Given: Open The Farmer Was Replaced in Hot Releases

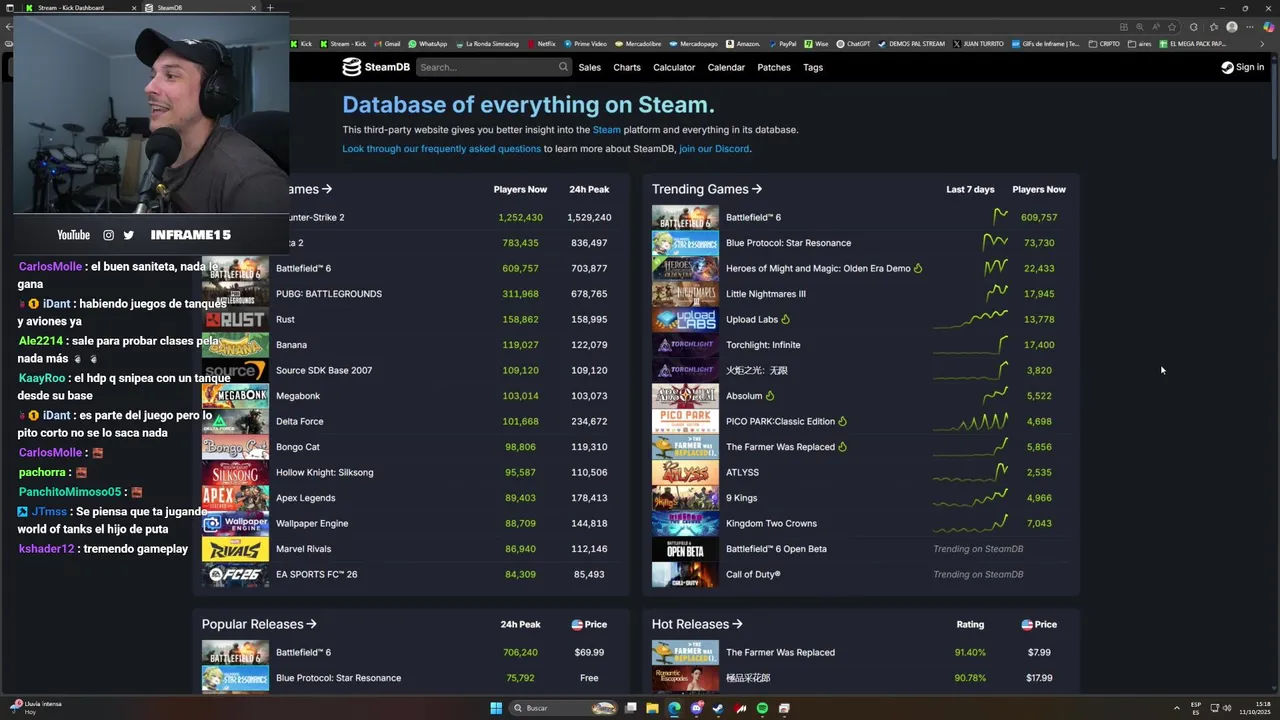Looking at the screenshot, I should [780, 652].
